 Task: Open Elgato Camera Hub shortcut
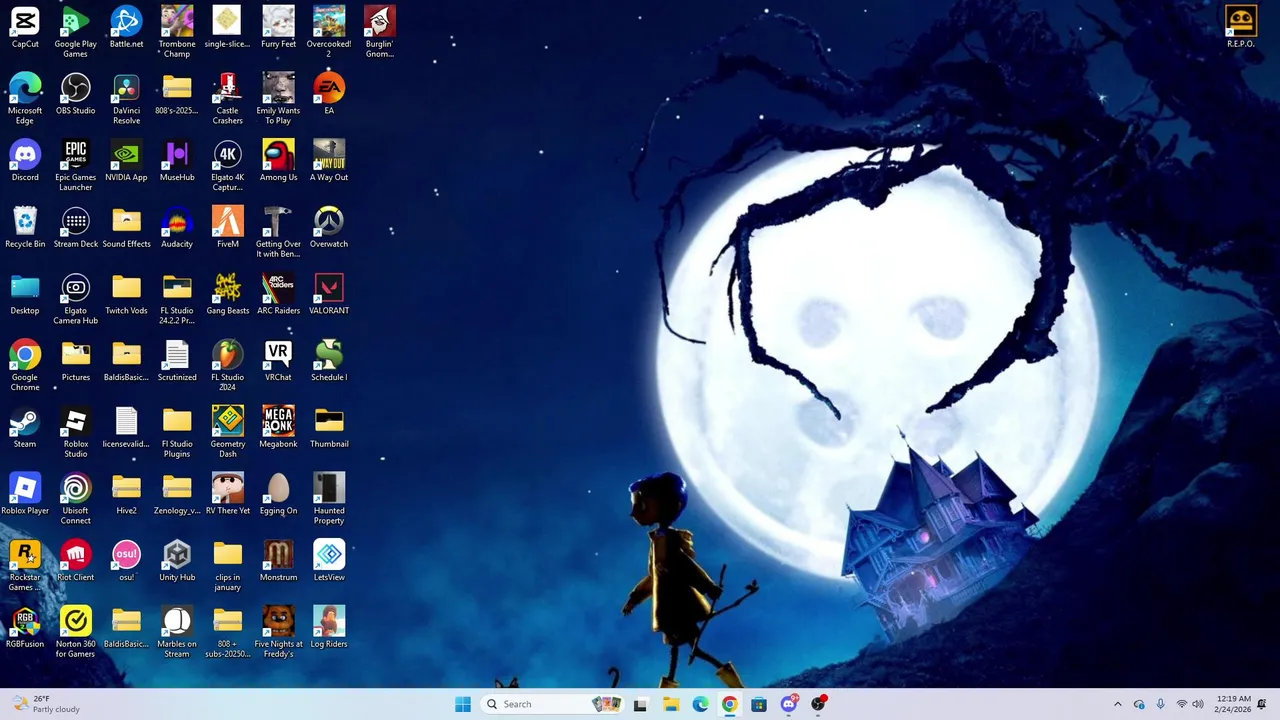(x=75, y=299)
